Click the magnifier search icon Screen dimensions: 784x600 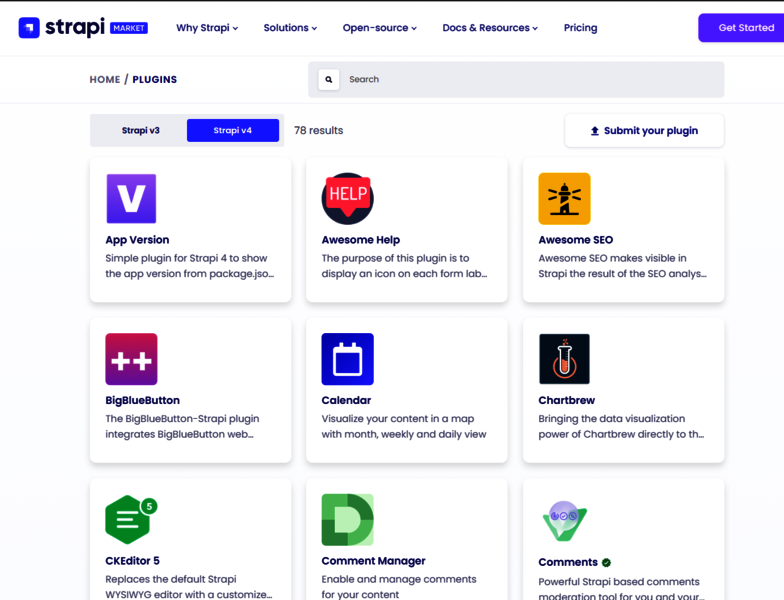pyautogui.click(x=328, y=80)
